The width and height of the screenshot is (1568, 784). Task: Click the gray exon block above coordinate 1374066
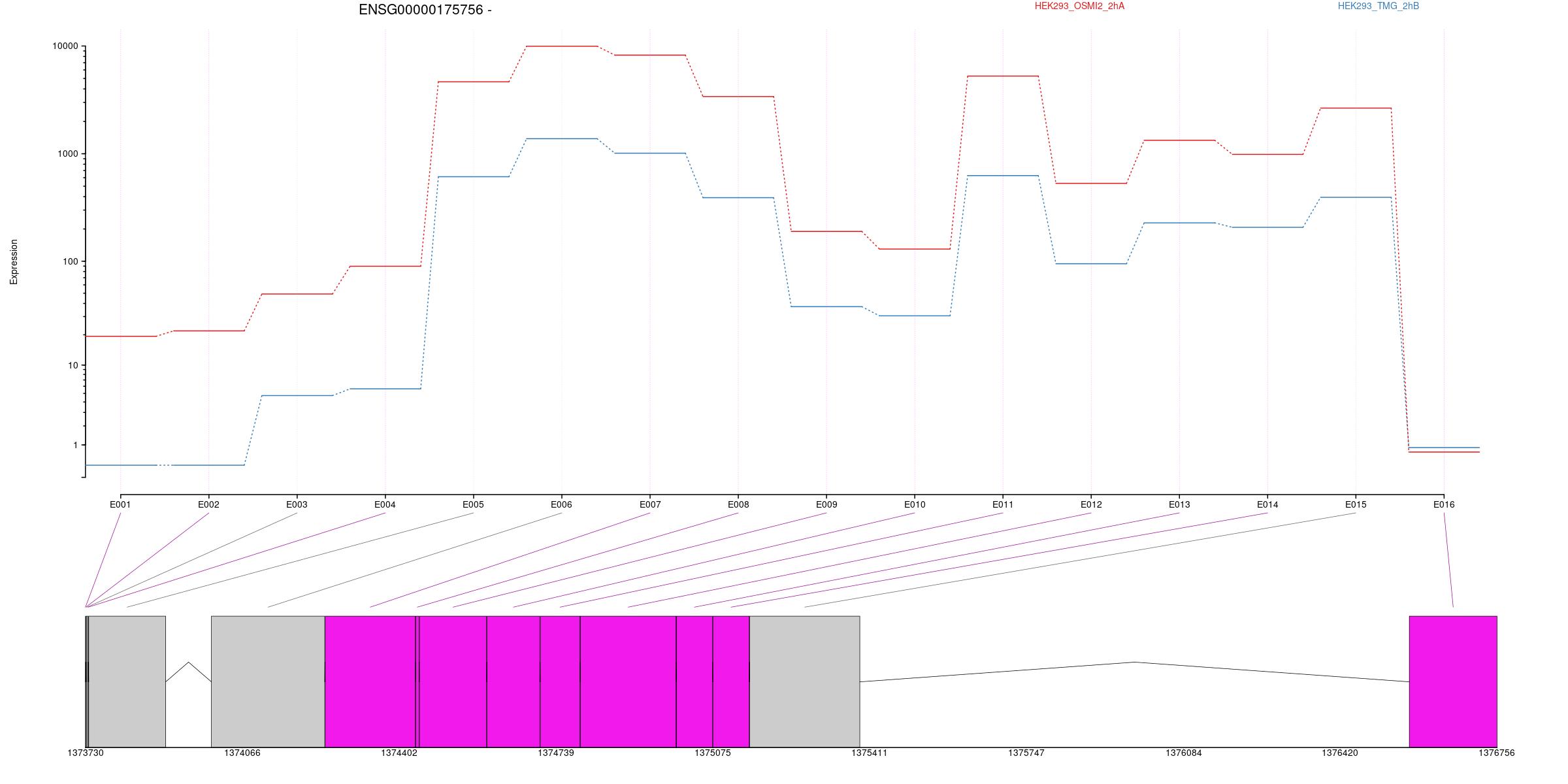pyautogui.click(x=268, y=681)
